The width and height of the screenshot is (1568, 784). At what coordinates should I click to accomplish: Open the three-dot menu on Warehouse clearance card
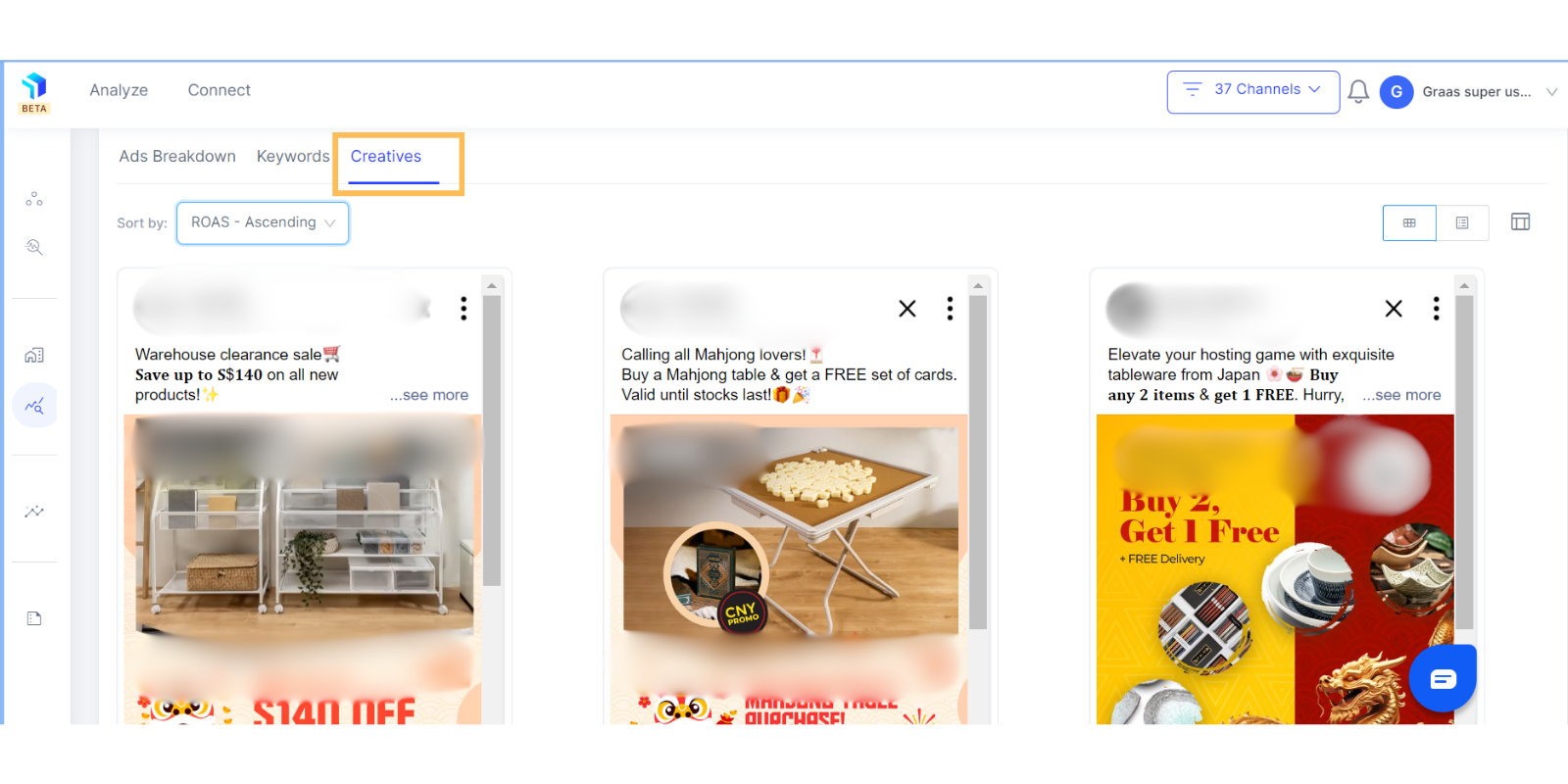point(464,309)
